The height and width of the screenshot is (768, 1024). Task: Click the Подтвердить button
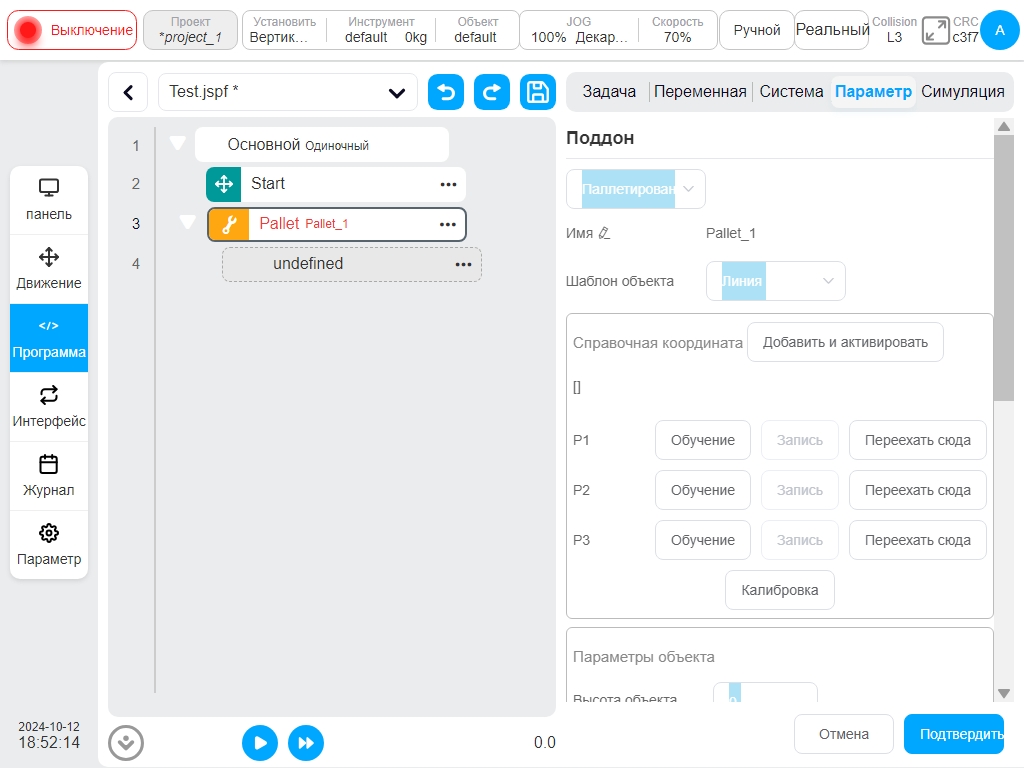click(954, 734)
